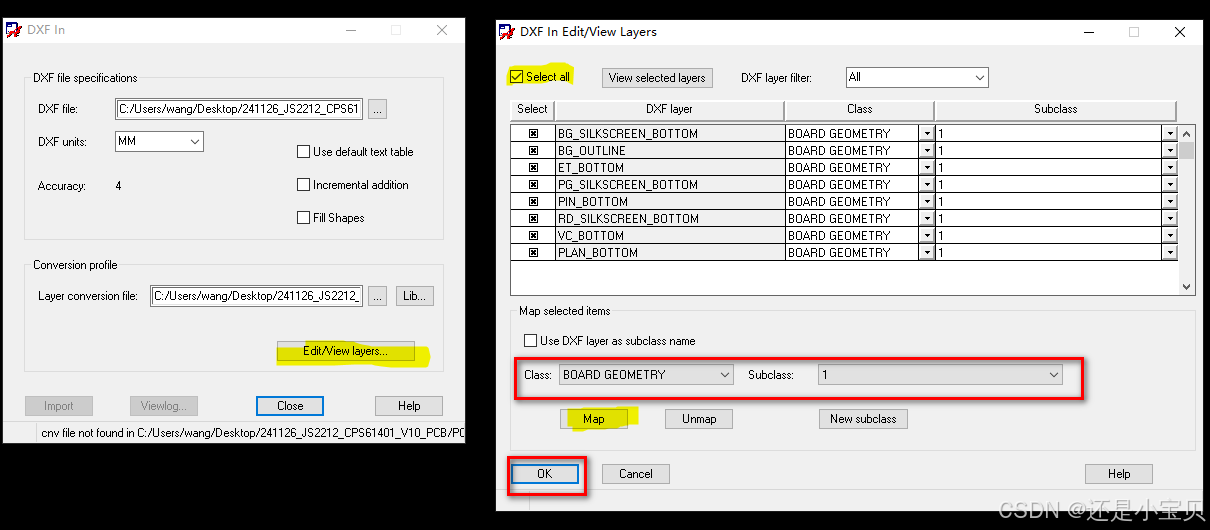This screenshot has height=530, width=1210.
Task: Close the DXF In Edit/View Layers window
Action: 1180,32
